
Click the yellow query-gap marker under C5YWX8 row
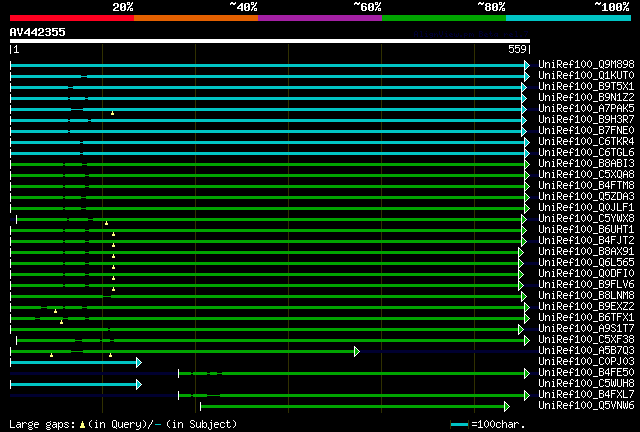[106, 223]
